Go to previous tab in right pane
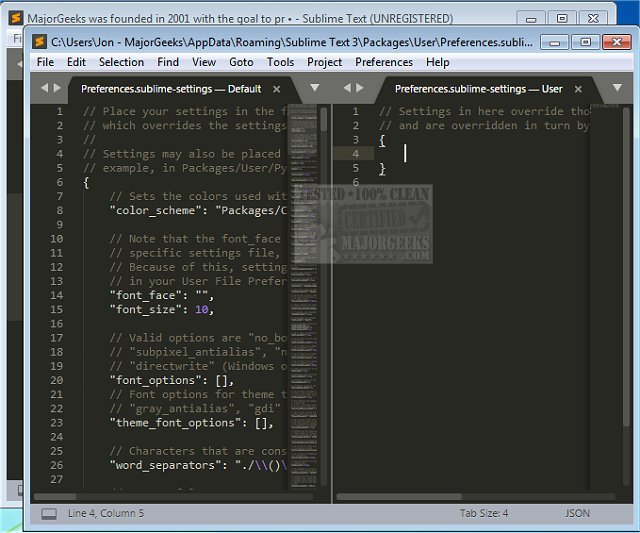 point(347,88)
